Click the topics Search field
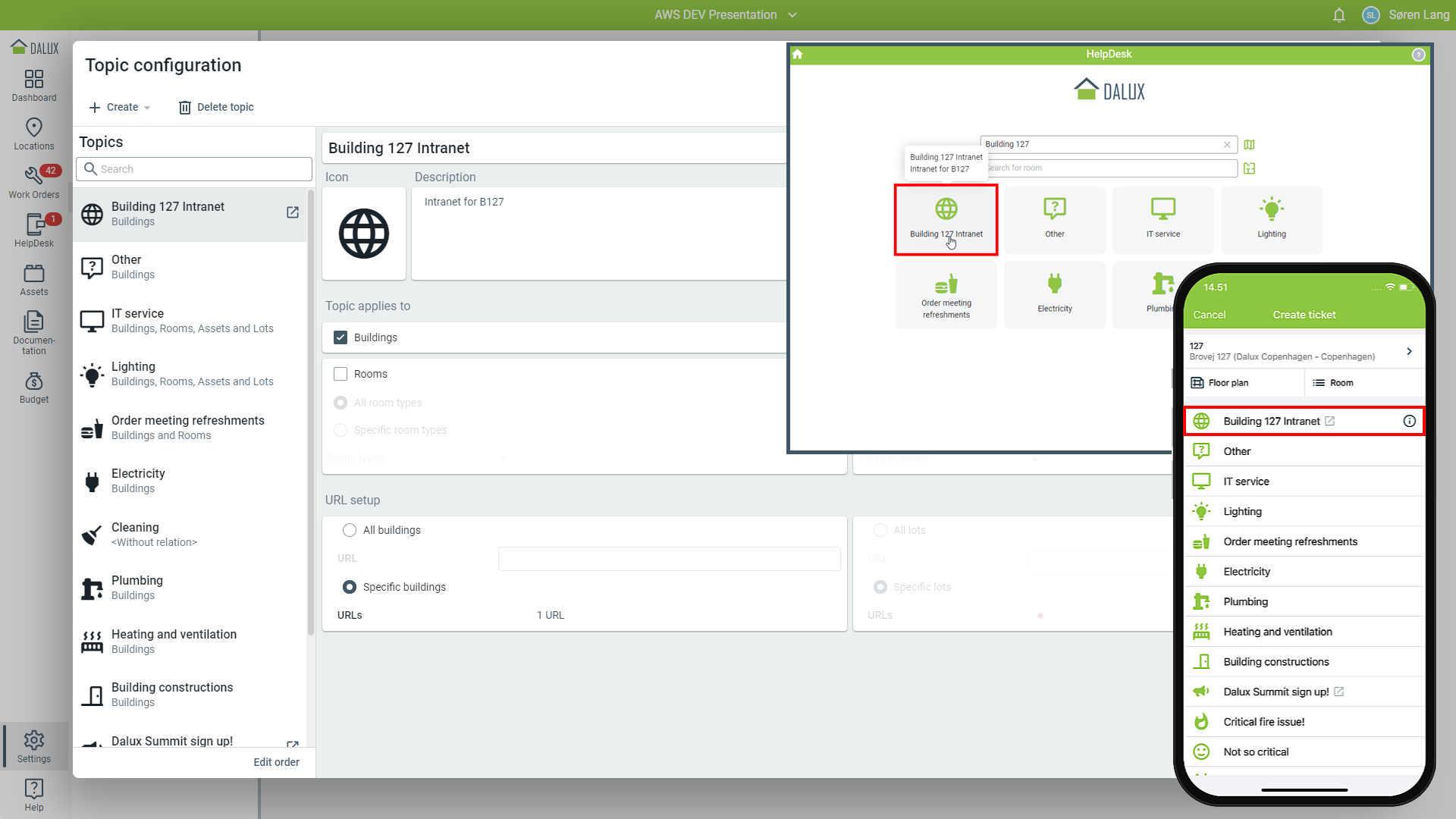This screenshot has height=819, width=1456. [194, 169]
